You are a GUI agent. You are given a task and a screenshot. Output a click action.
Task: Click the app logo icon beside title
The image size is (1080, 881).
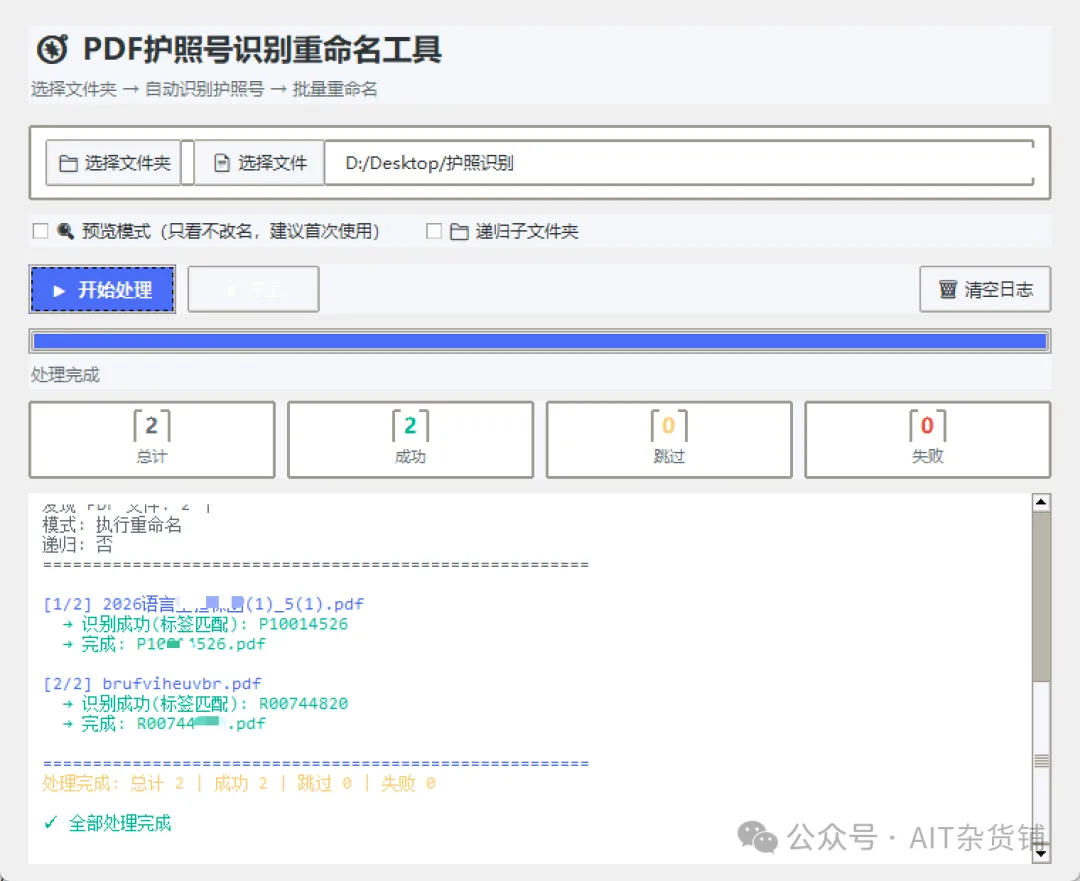tap(52, 49)
